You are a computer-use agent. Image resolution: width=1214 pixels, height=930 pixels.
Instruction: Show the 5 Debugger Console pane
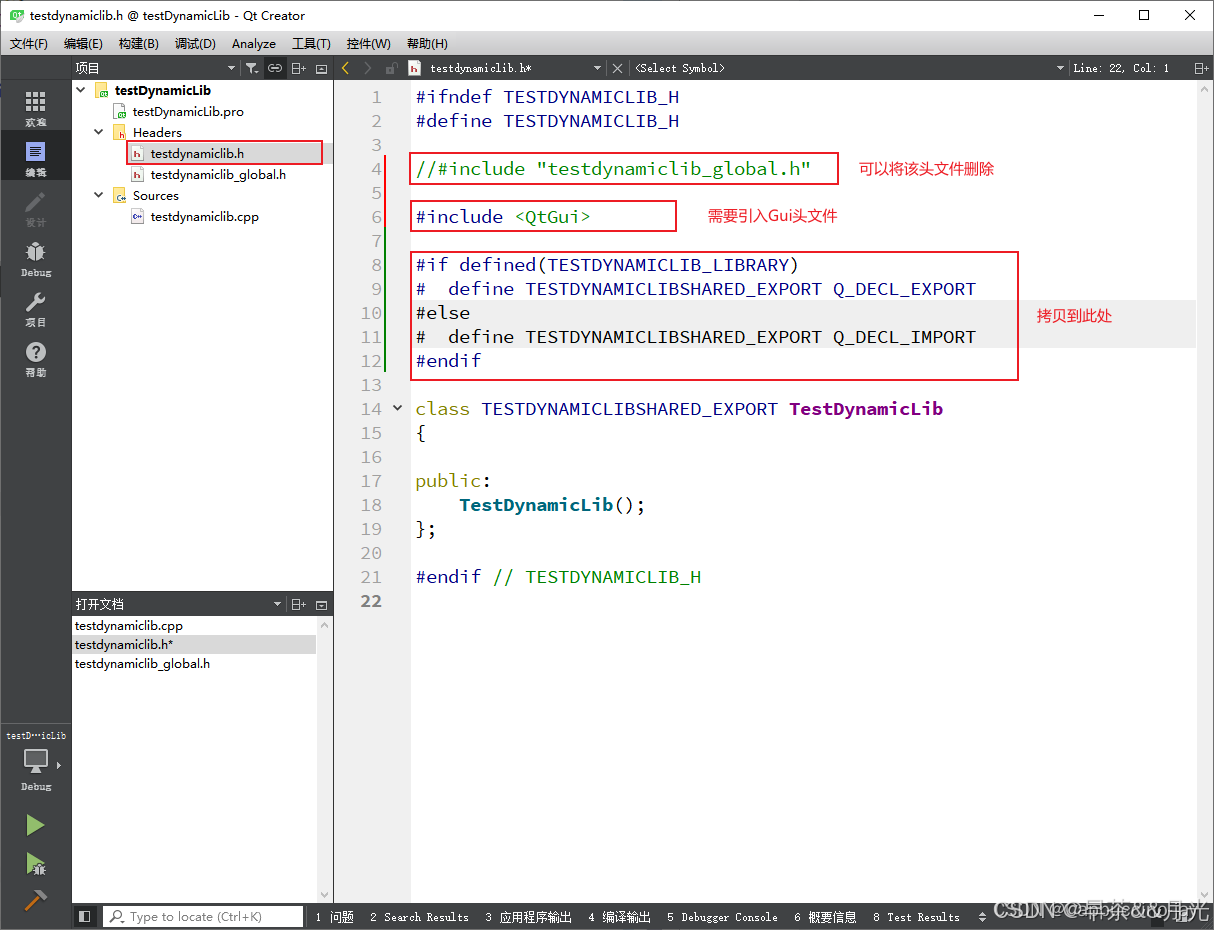point(722,916)
